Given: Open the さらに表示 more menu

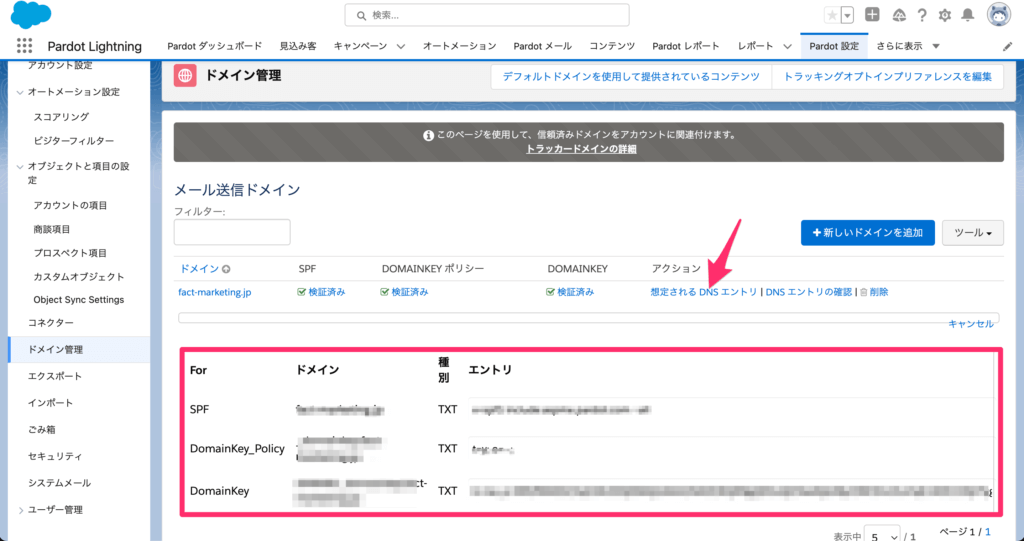Looking at the screenshot, I should [x=908, y=46].
